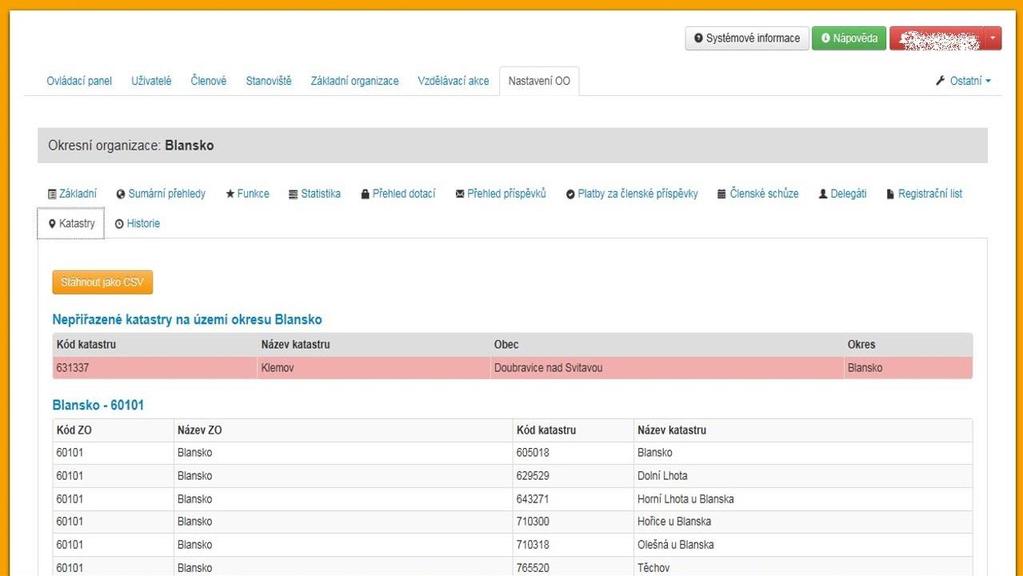Image resolution: width=1023 pixels, height=576 pixels.
Task: Click the red user account button
Action: (x=938, y=38)
